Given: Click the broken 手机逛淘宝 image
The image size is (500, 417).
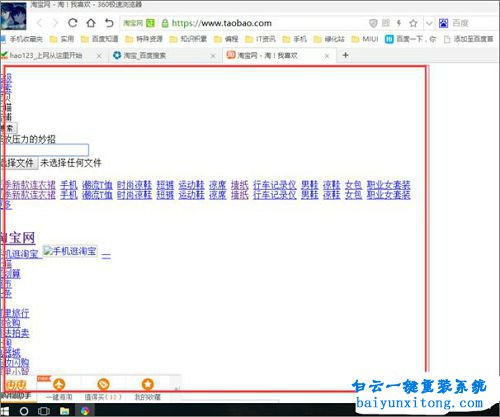Looking at the screenshot, I should pyautogui.click(x=70, y=251).
